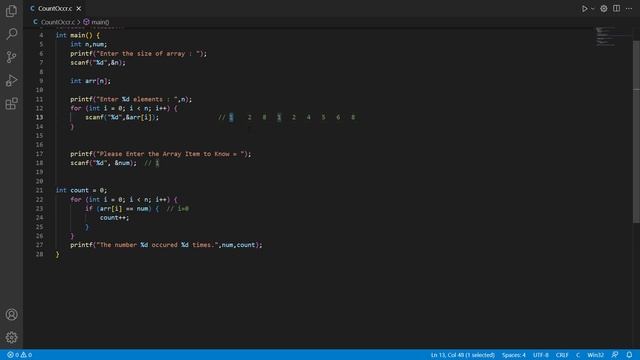Run the C file with play button
This screenshot has width=640, height=360.
click(x=584, y=9)
